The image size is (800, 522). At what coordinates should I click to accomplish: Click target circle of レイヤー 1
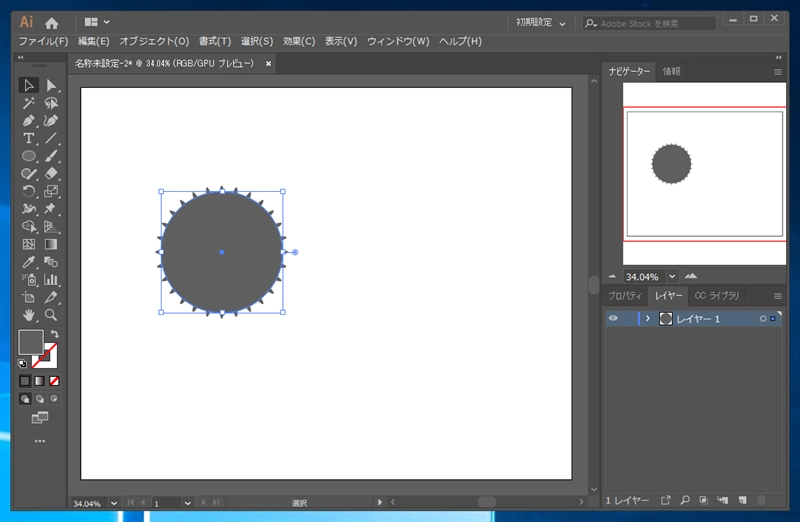coord(763,319)
